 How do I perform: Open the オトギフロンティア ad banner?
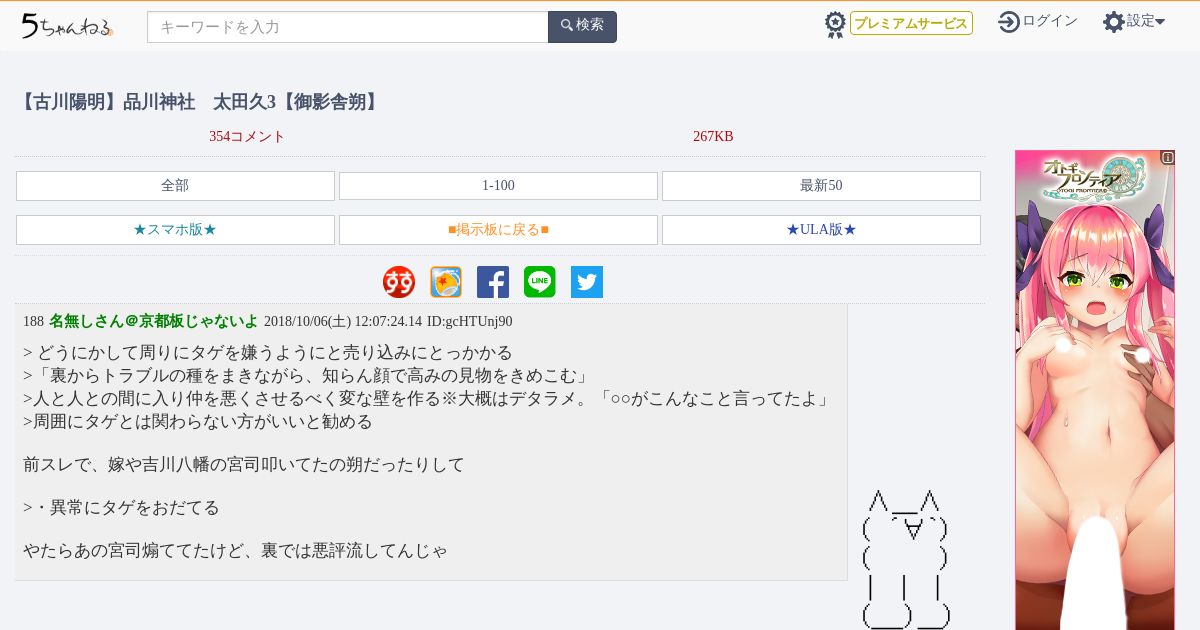point(1095,390)
